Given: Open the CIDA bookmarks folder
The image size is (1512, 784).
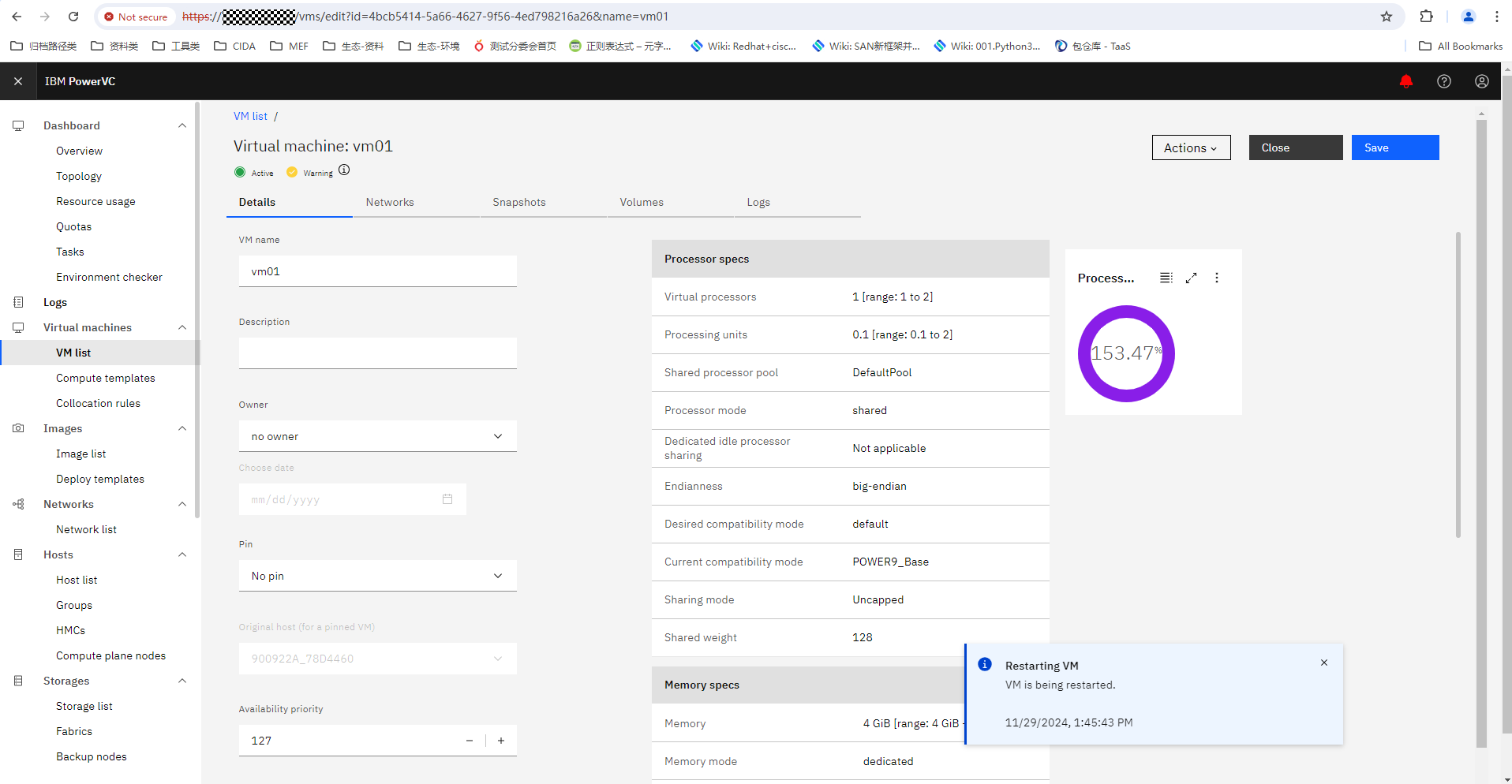Looking at the screenshot, I should (x=235, y=46).
